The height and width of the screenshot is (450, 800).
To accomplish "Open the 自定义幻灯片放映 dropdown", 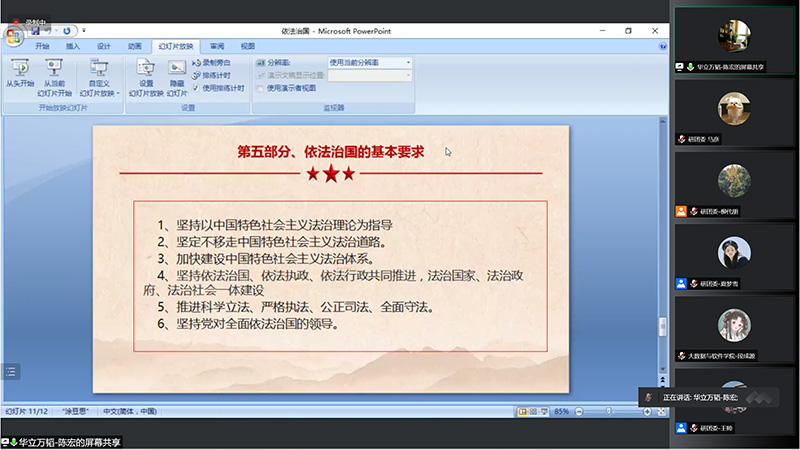I will point(99,78).
